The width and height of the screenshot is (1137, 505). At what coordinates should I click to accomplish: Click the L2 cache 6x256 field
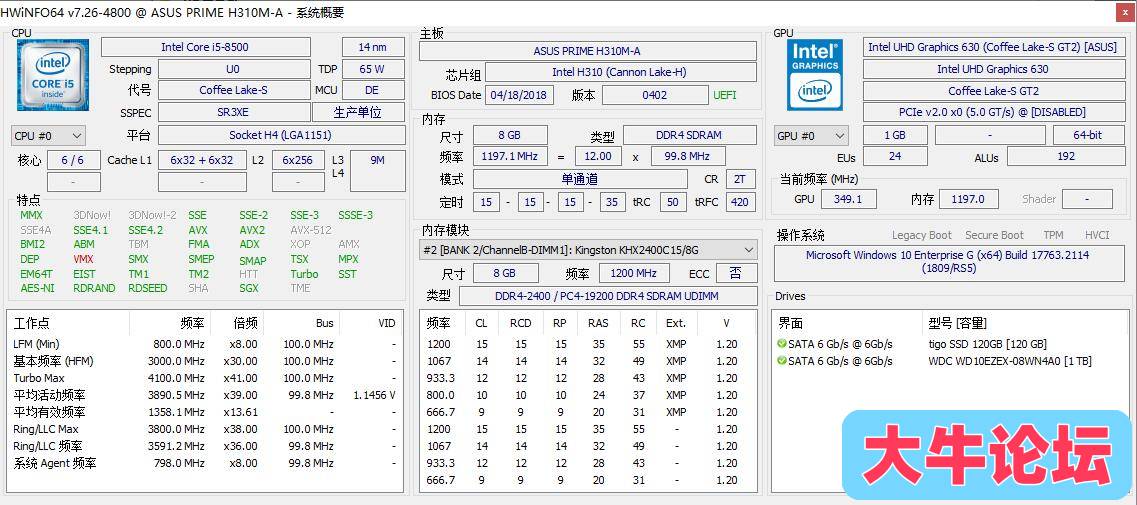[297, 160]
